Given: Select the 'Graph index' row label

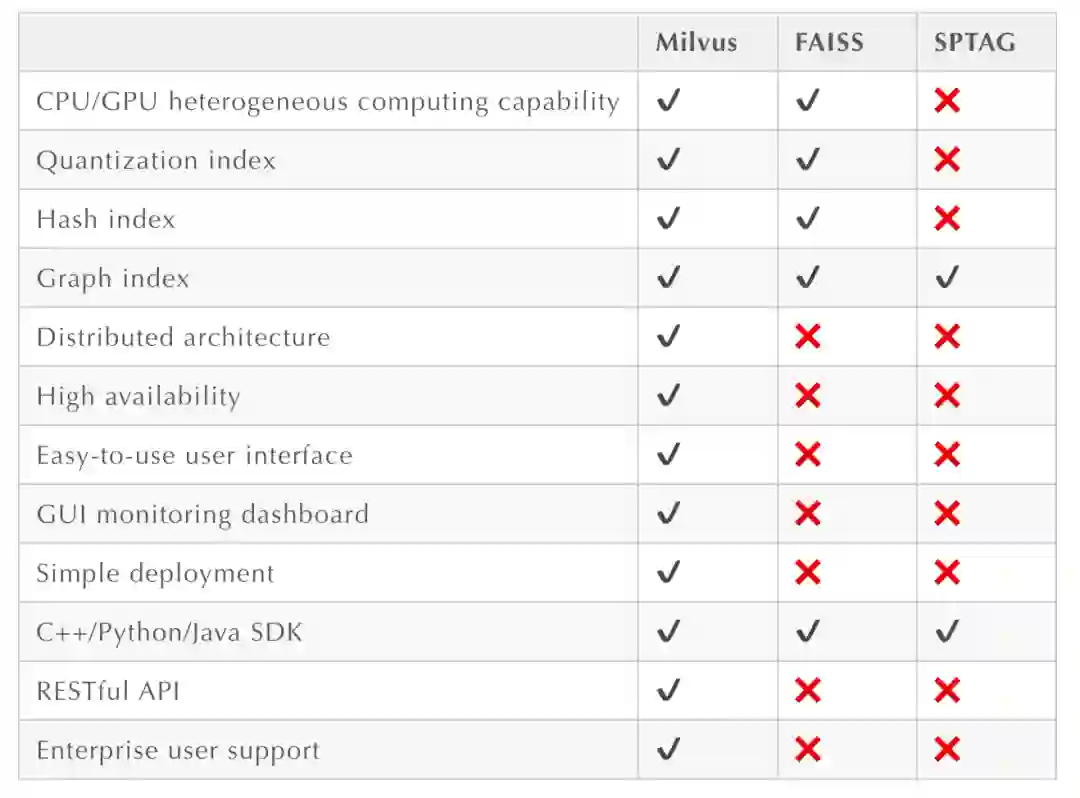Looking at the screenshot, I should [112, 278].
